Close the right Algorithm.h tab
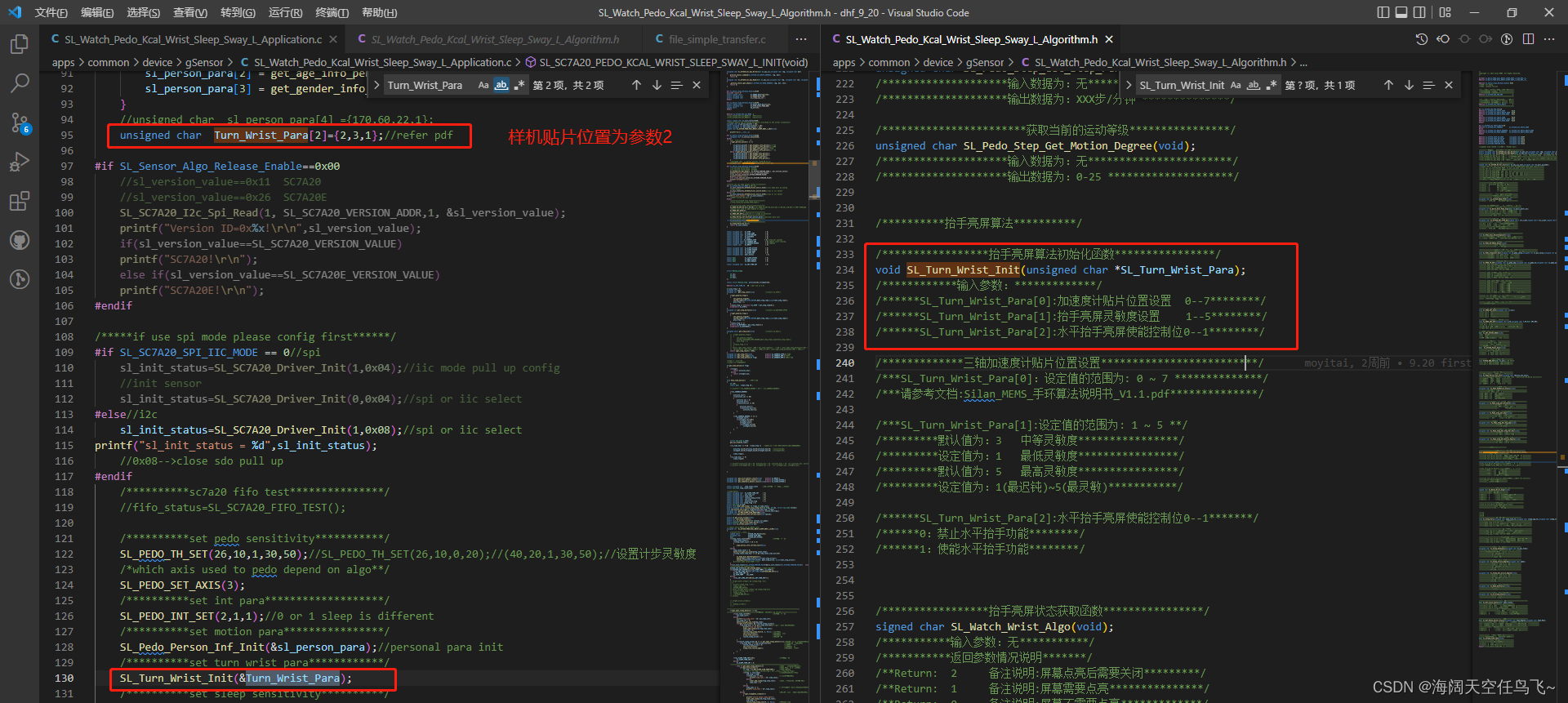1568x703 pixels. pyautogui.click(x=1109, y=39)
